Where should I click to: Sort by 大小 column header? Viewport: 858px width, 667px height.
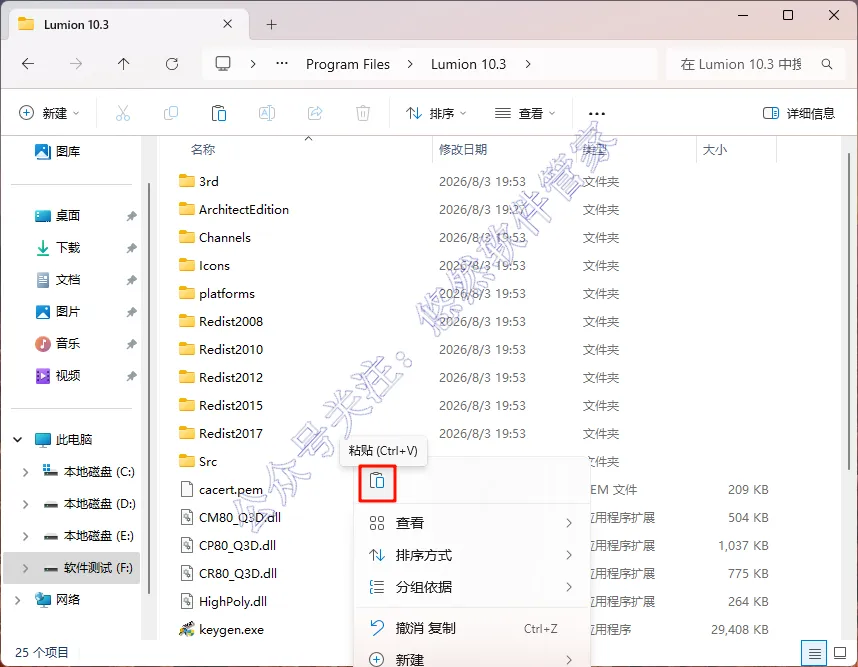point(715,150)
